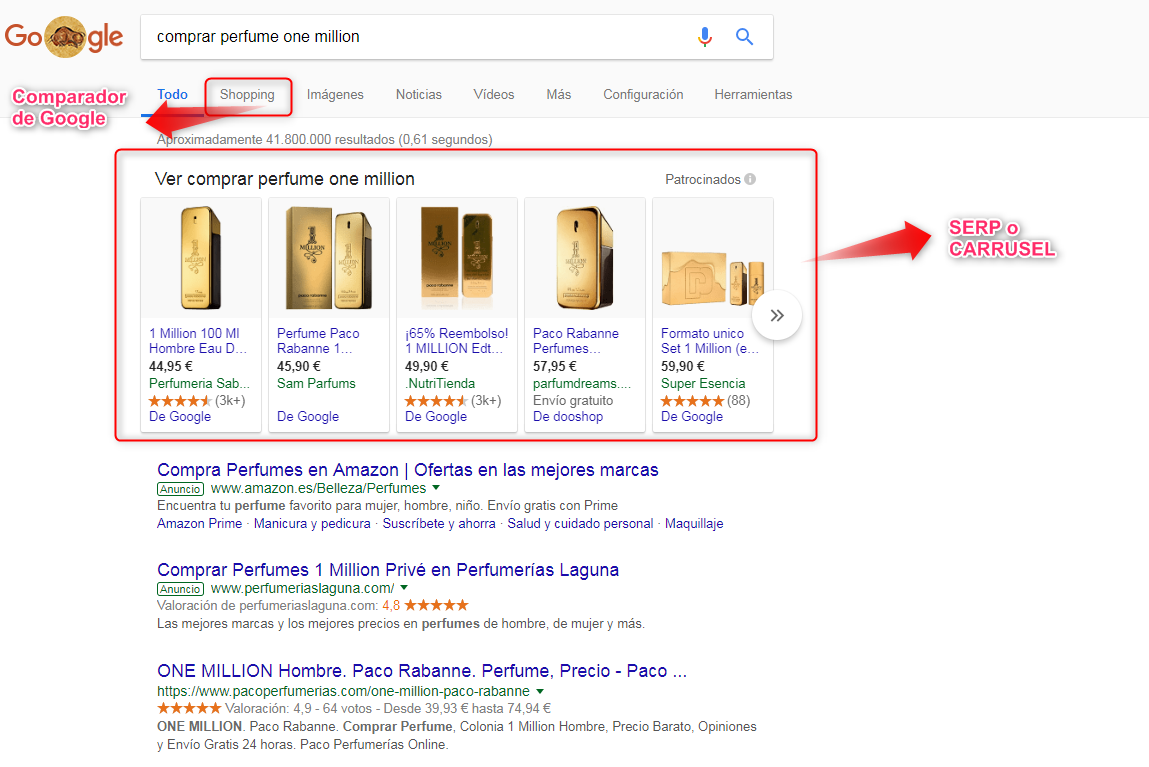Open 'Manicura y pedicura' sitelink
The height and width of the screenshot is (767, 1149).
(312, 523)
